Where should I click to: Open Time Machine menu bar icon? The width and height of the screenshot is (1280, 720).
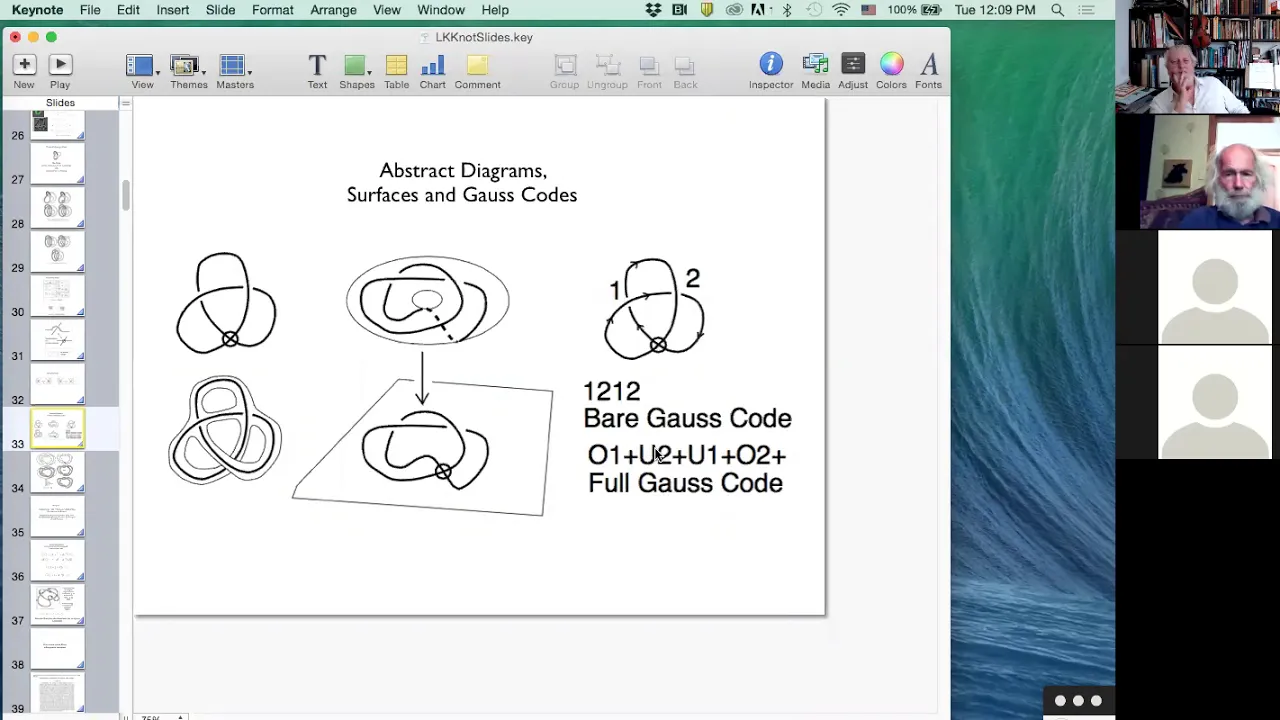pos(814,10)
